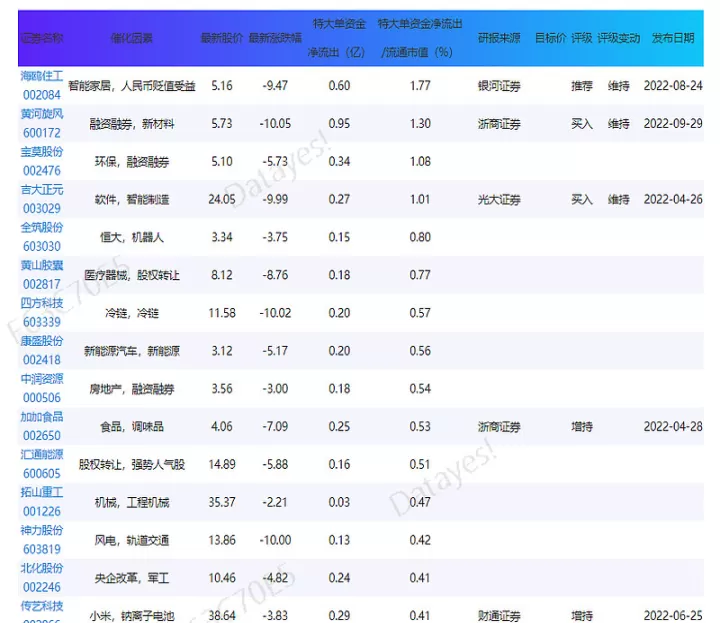Click the 催化因素 column header
720x623 pixels.
[132, 38]
